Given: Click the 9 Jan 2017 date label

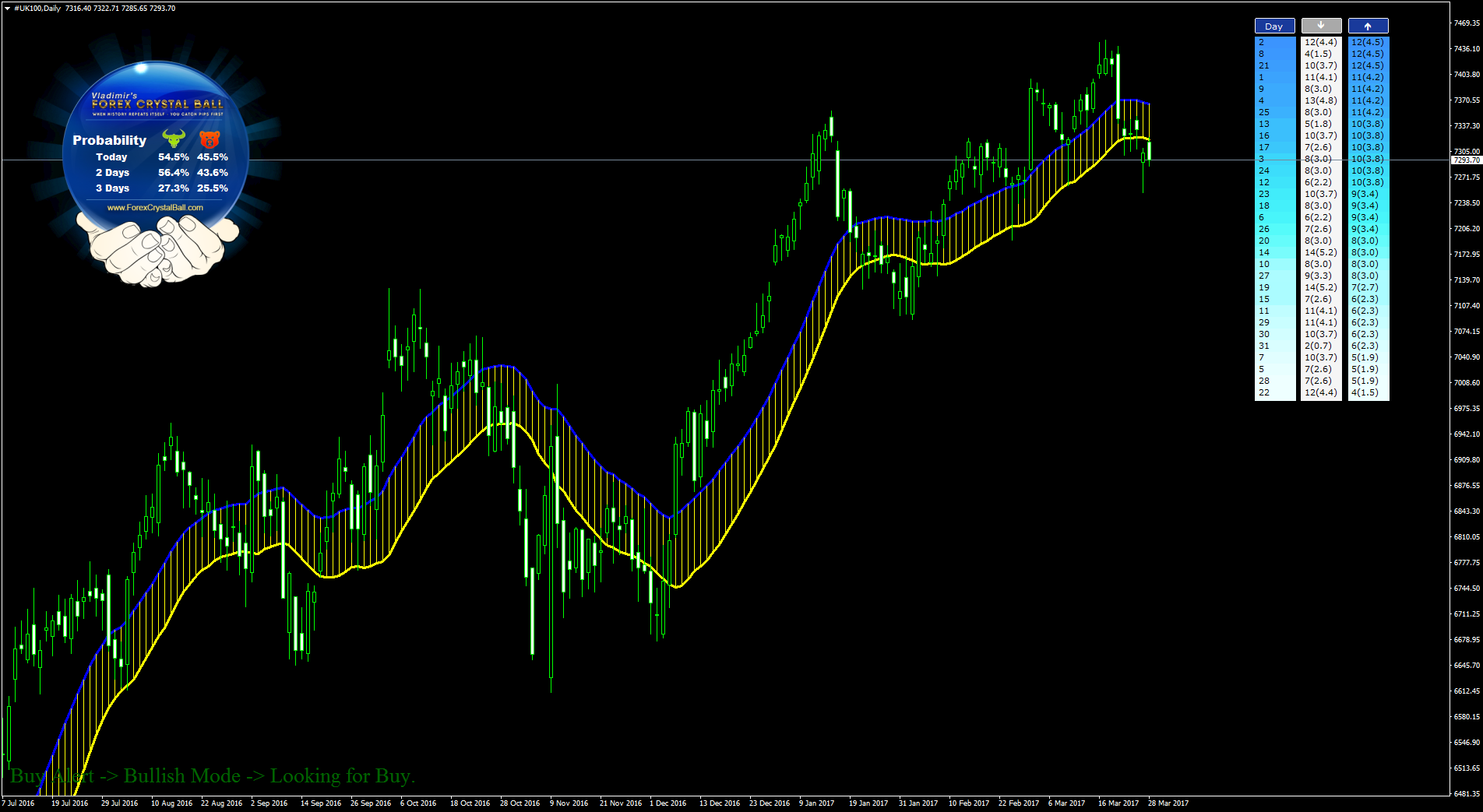Looking at the screenshot, I should (816, 803).
